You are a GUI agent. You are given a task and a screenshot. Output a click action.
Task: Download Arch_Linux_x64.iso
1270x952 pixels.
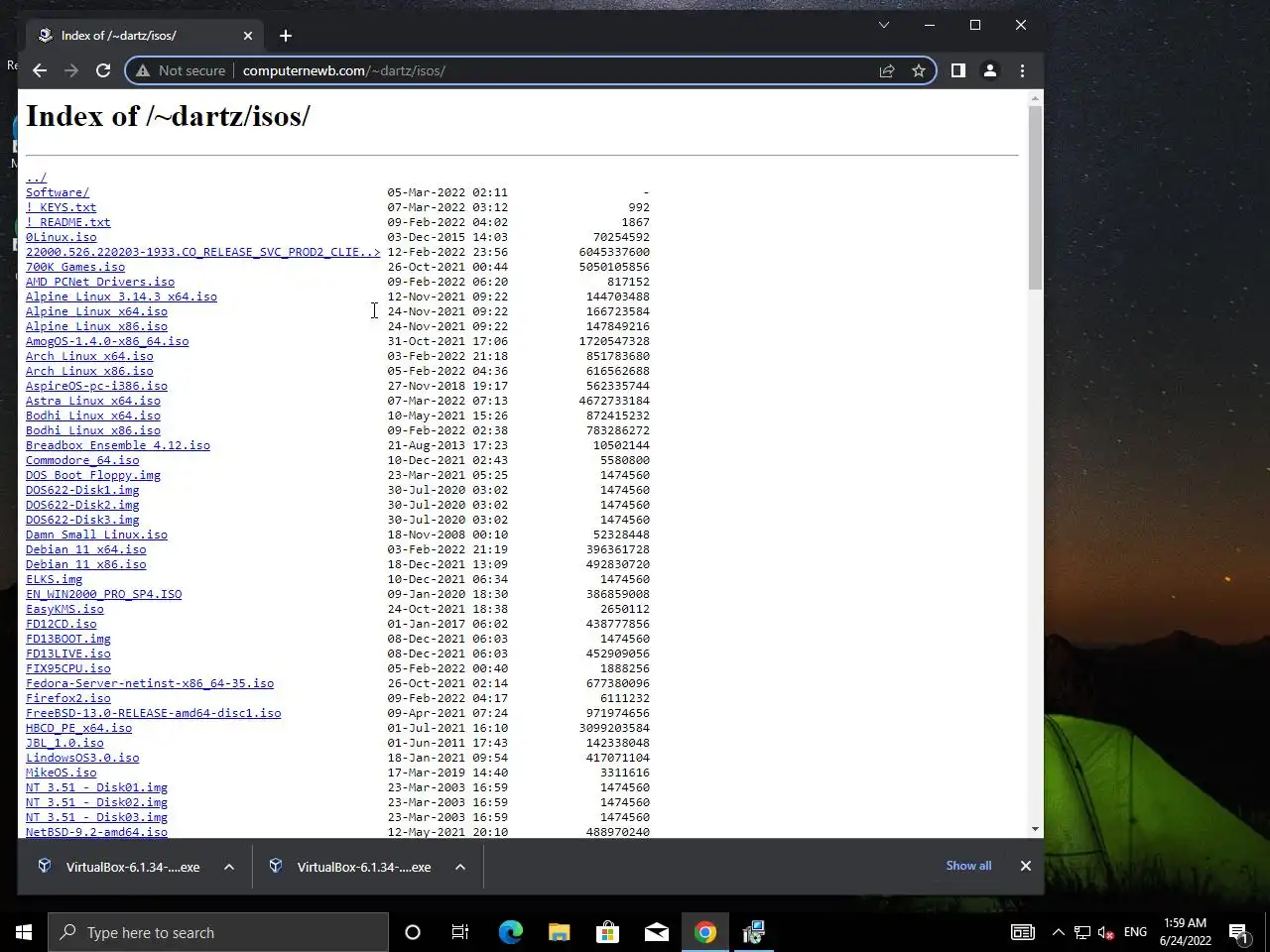point(89,356)
